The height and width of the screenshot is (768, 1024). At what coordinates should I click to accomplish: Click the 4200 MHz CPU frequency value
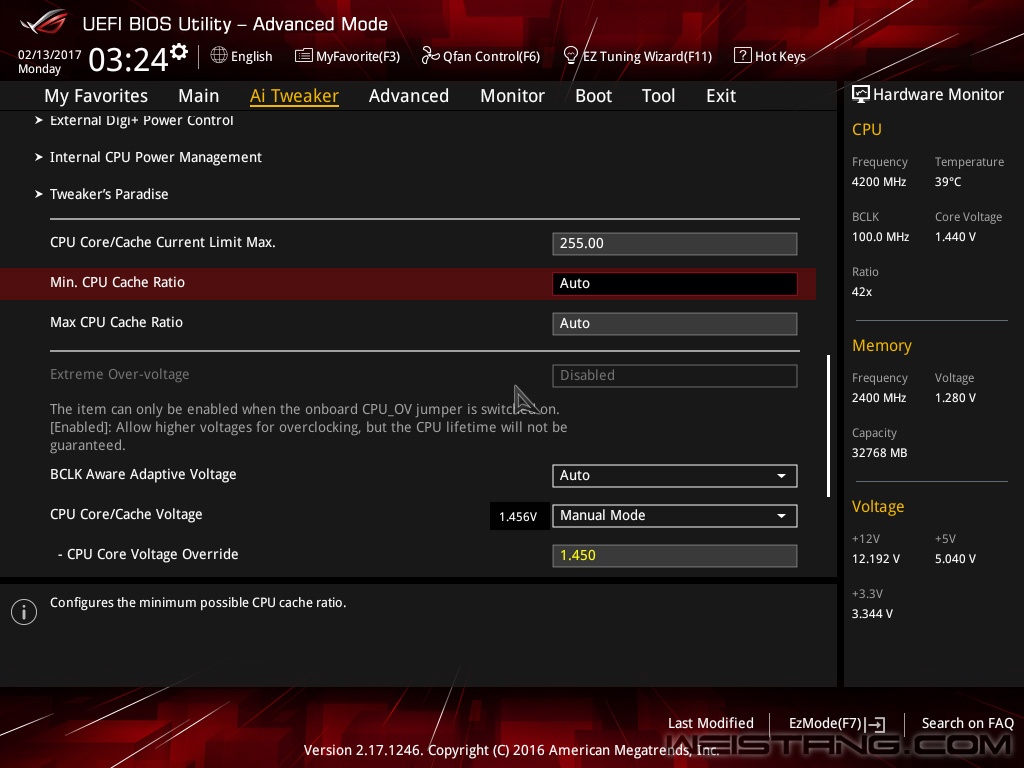point(879,182)
